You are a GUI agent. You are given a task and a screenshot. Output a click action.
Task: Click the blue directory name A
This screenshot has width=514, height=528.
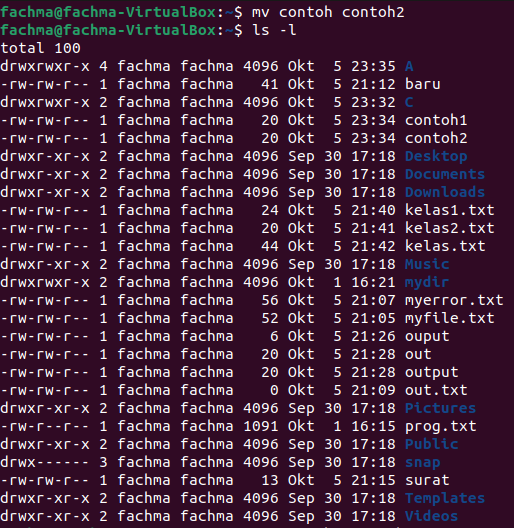point(409,66)
